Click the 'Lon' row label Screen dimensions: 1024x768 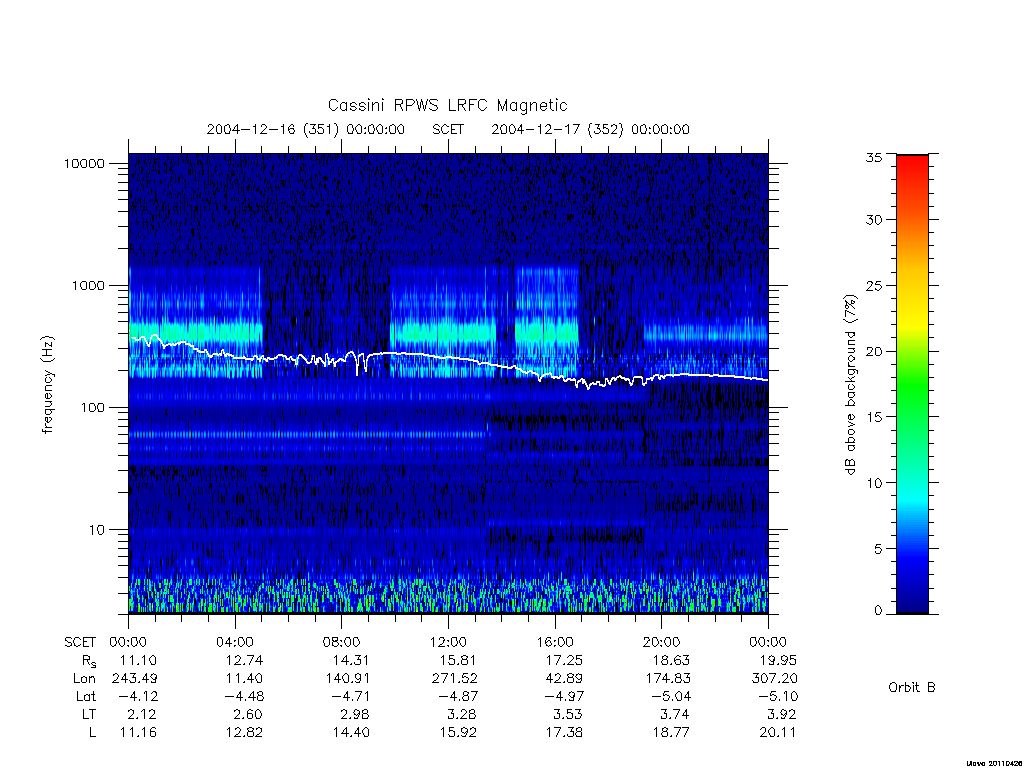(84, 679)
